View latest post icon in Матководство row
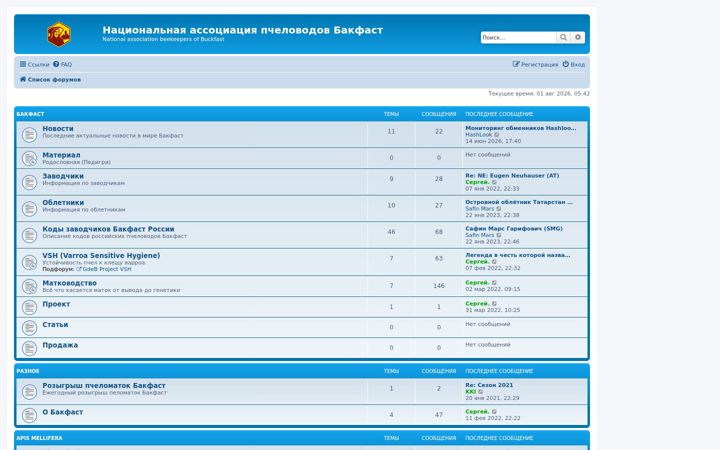This screenshot has height=450, width=720. click(x=494, y=283)
